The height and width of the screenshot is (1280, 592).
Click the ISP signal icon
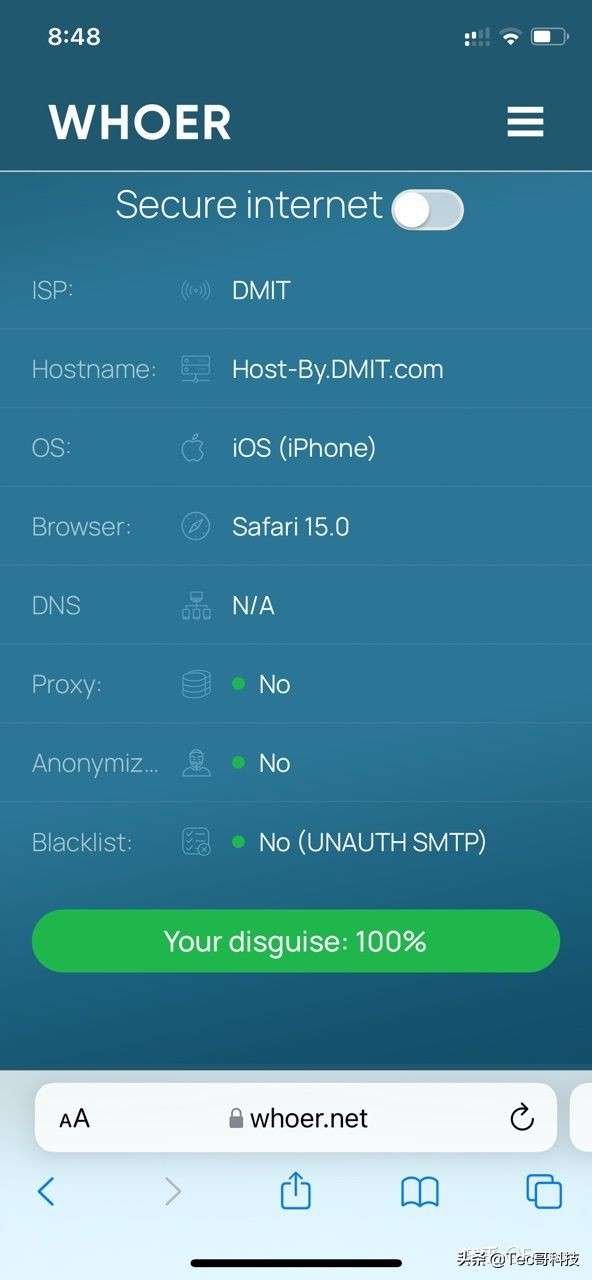[196, 290]
